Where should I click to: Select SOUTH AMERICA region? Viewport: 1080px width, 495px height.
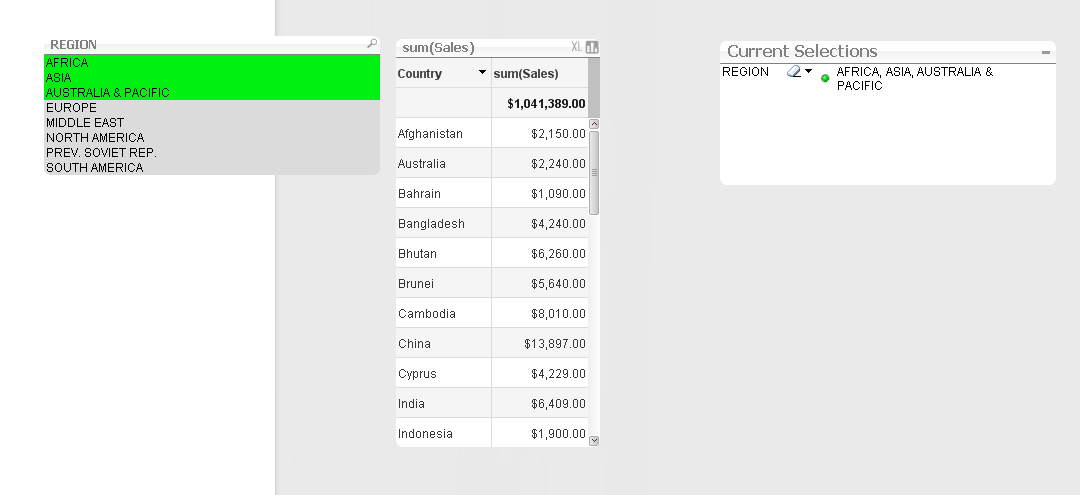(212, 167)
